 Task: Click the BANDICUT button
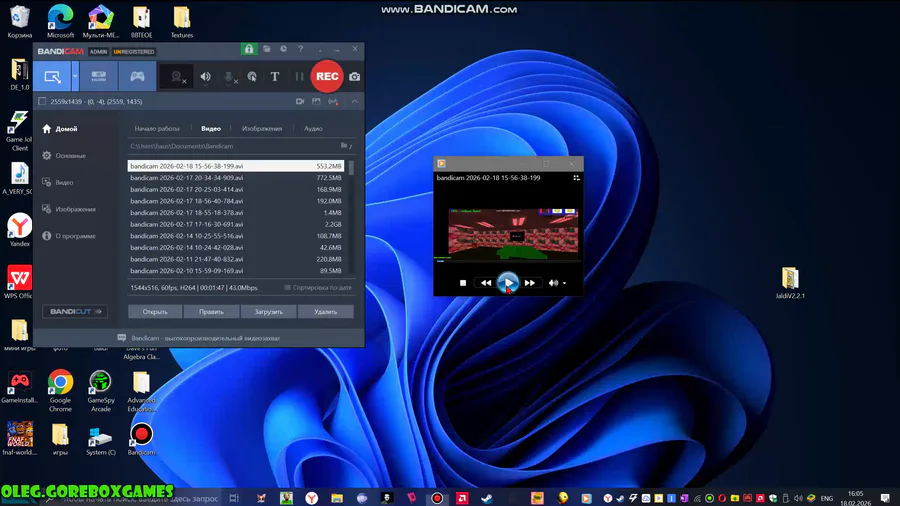tap(75, 312)
